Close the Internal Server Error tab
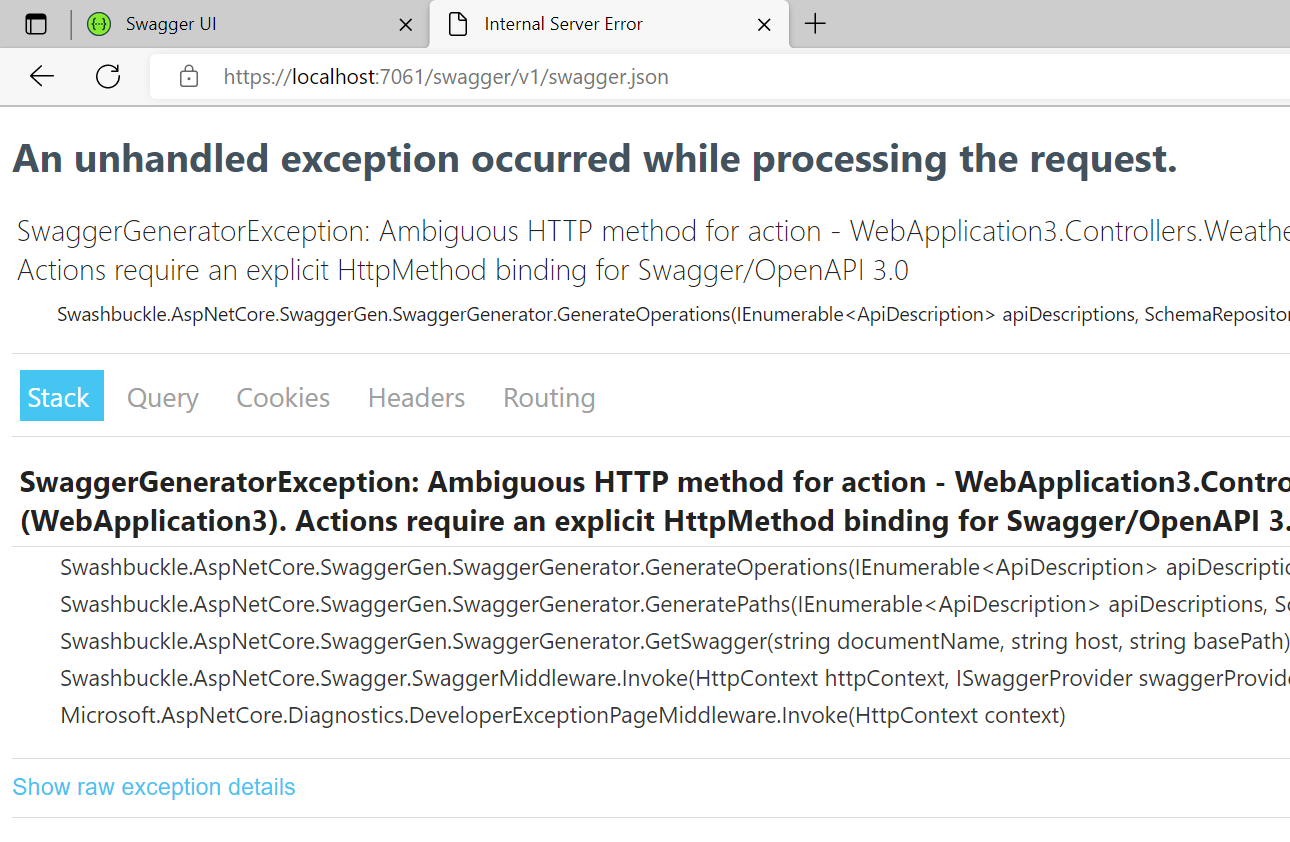Screen dimensions: 1290x842 click(764, 25)
